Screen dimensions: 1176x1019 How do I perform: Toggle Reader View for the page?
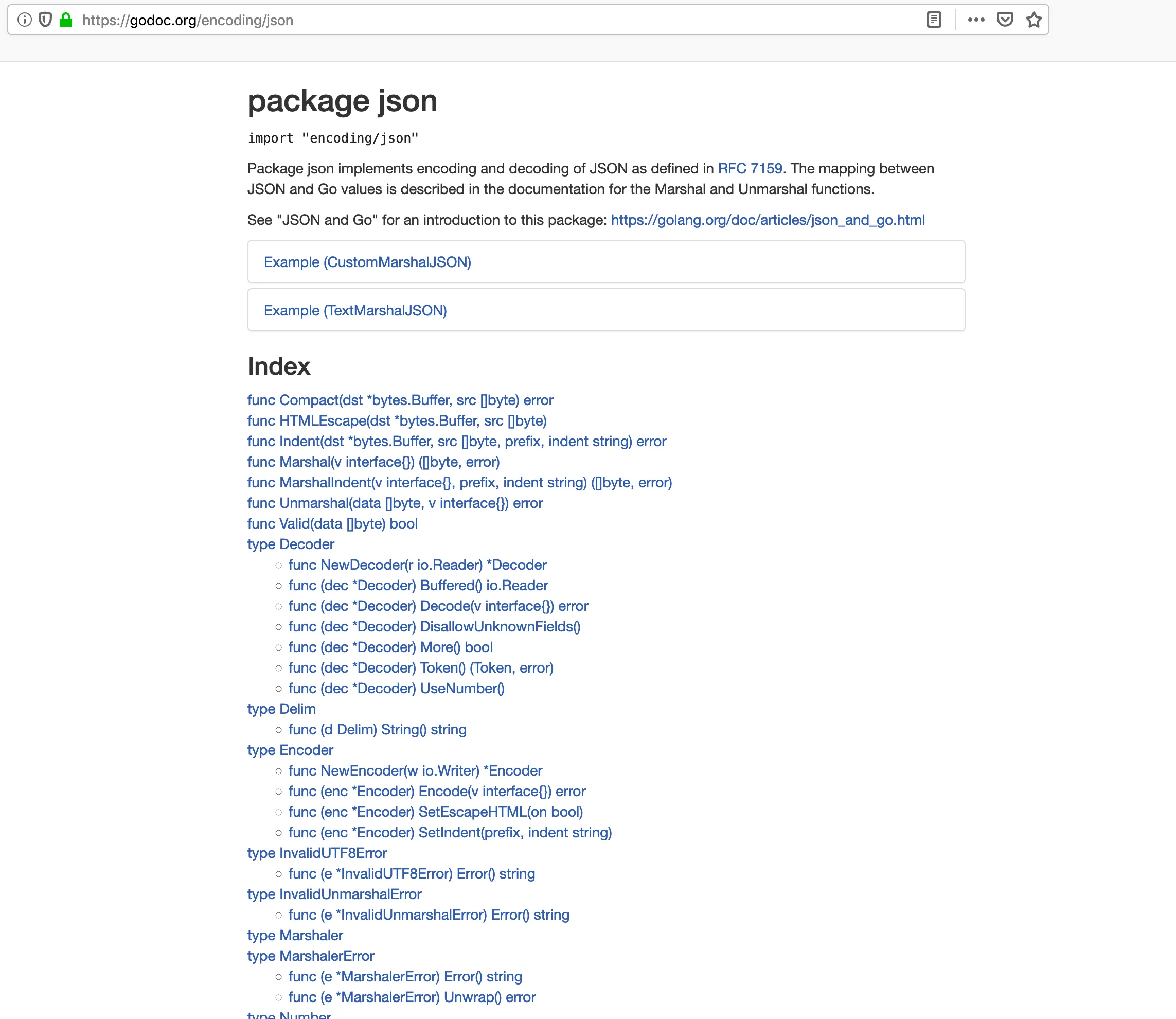click(x=933, y=20)
